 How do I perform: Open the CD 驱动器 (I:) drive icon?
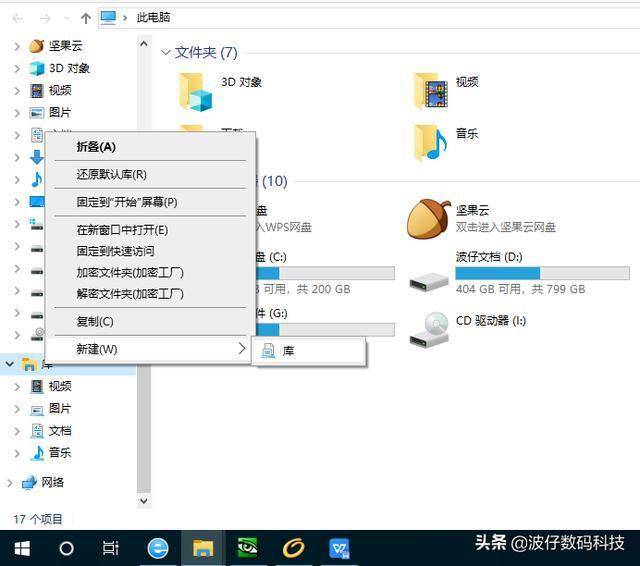[x=430, y=329]
